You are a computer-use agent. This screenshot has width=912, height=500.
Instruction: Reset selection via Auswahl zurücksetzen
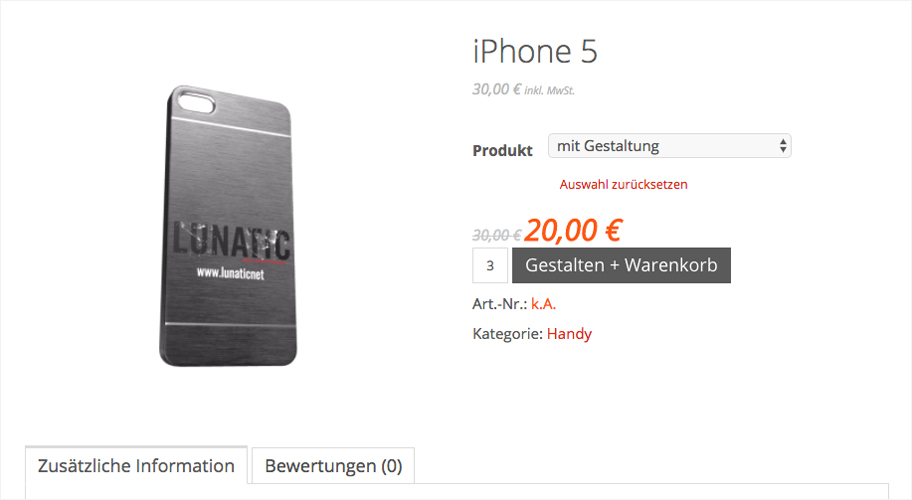click(624, 184)
